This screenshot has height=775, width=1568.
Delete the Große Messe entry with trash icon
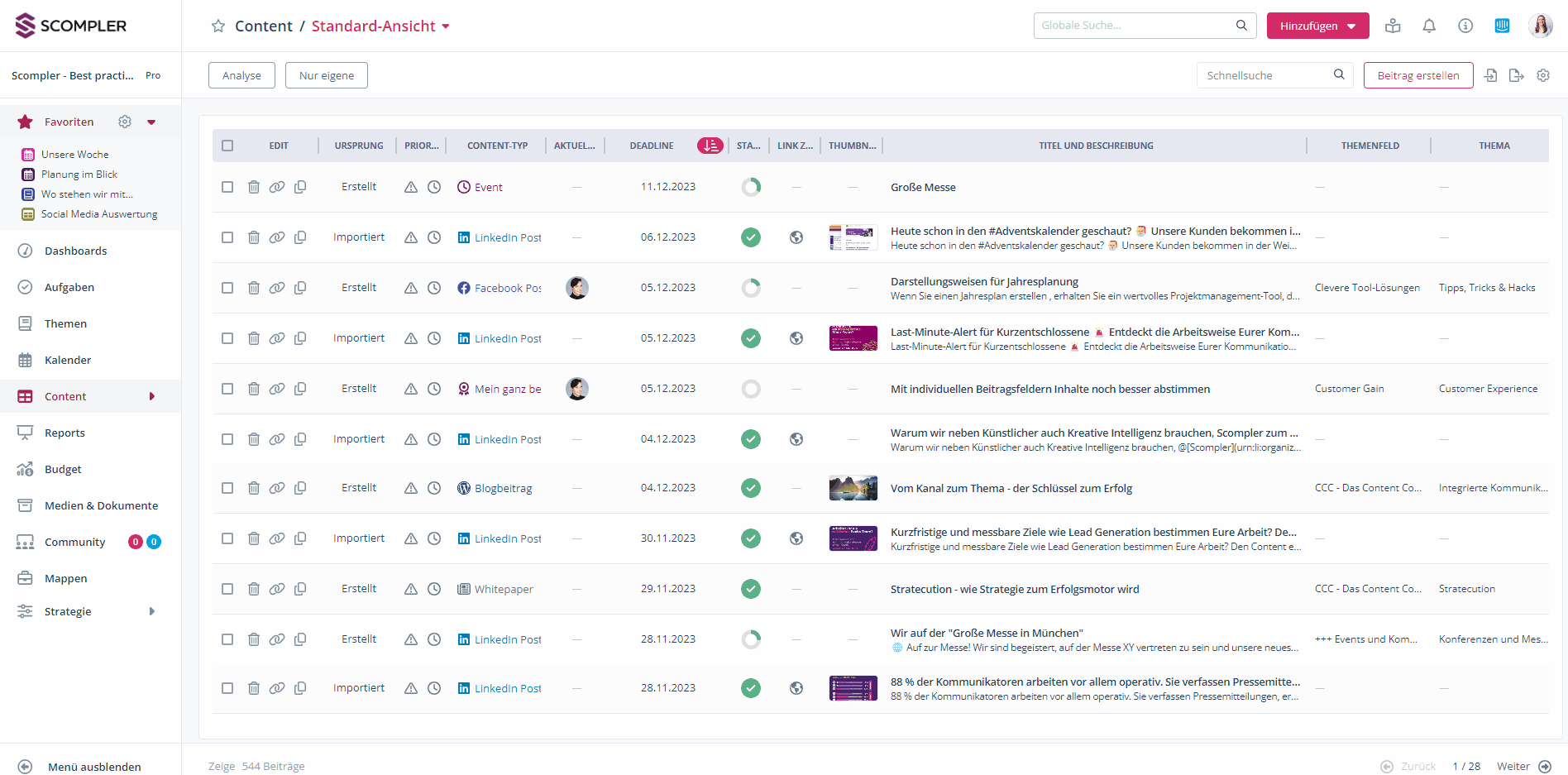click(254, 187)
